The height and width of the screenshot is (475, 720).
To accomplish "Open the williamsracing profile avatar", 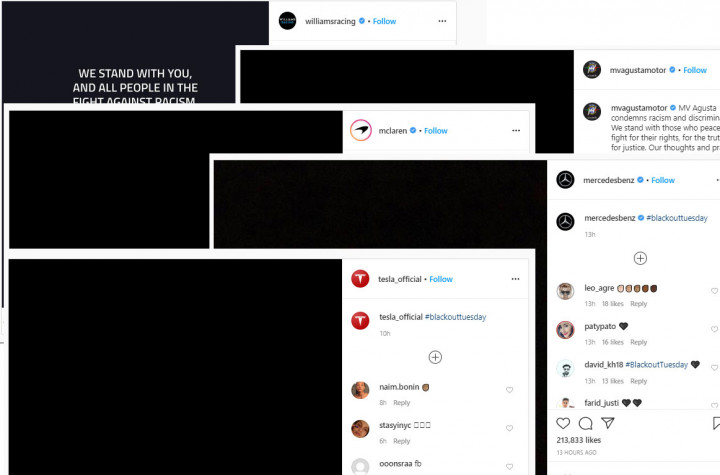I will pyautogui.click(x=287, y=21).
